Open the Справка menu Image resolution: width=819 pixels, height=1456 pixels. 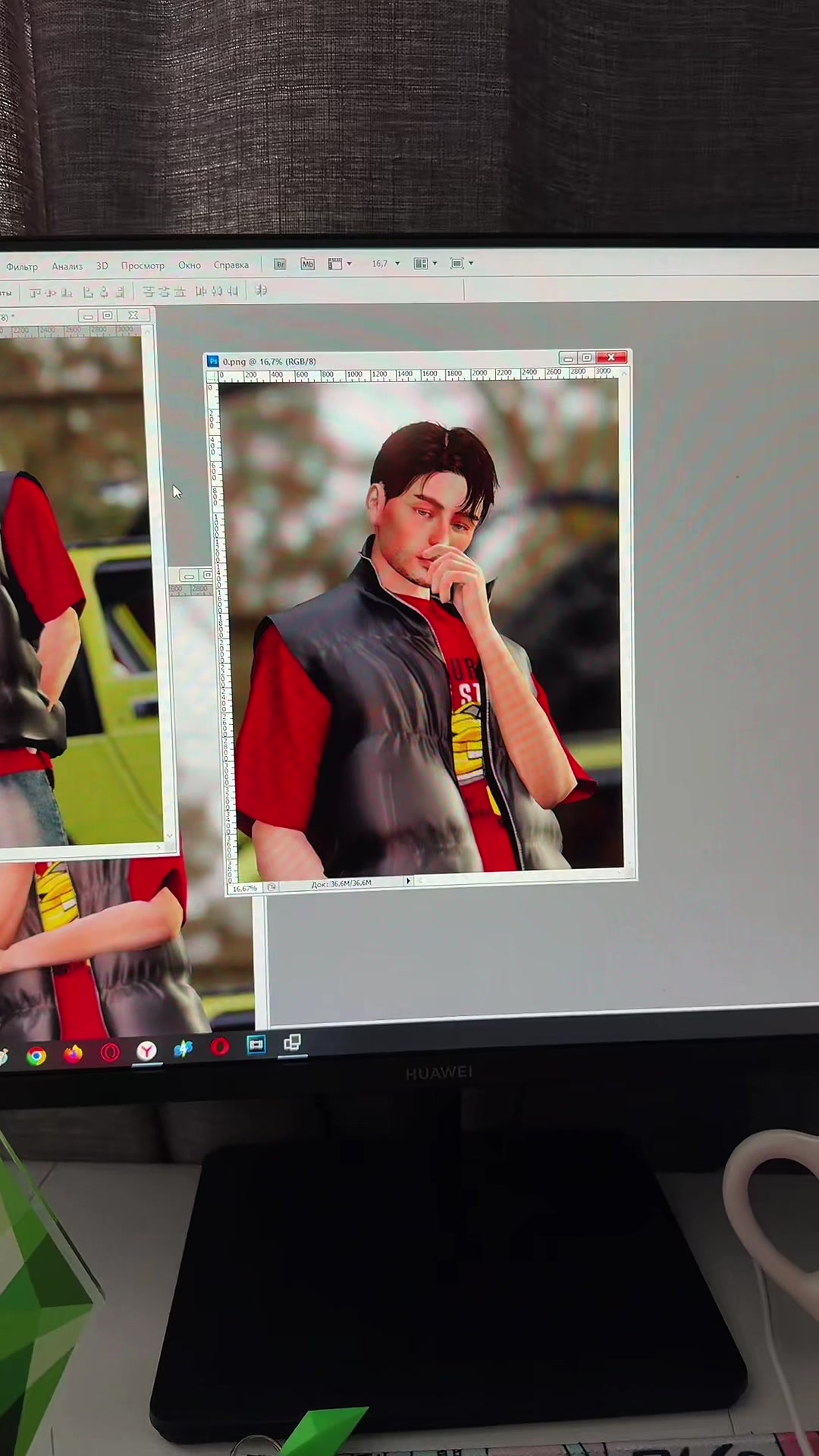point(231,265)
